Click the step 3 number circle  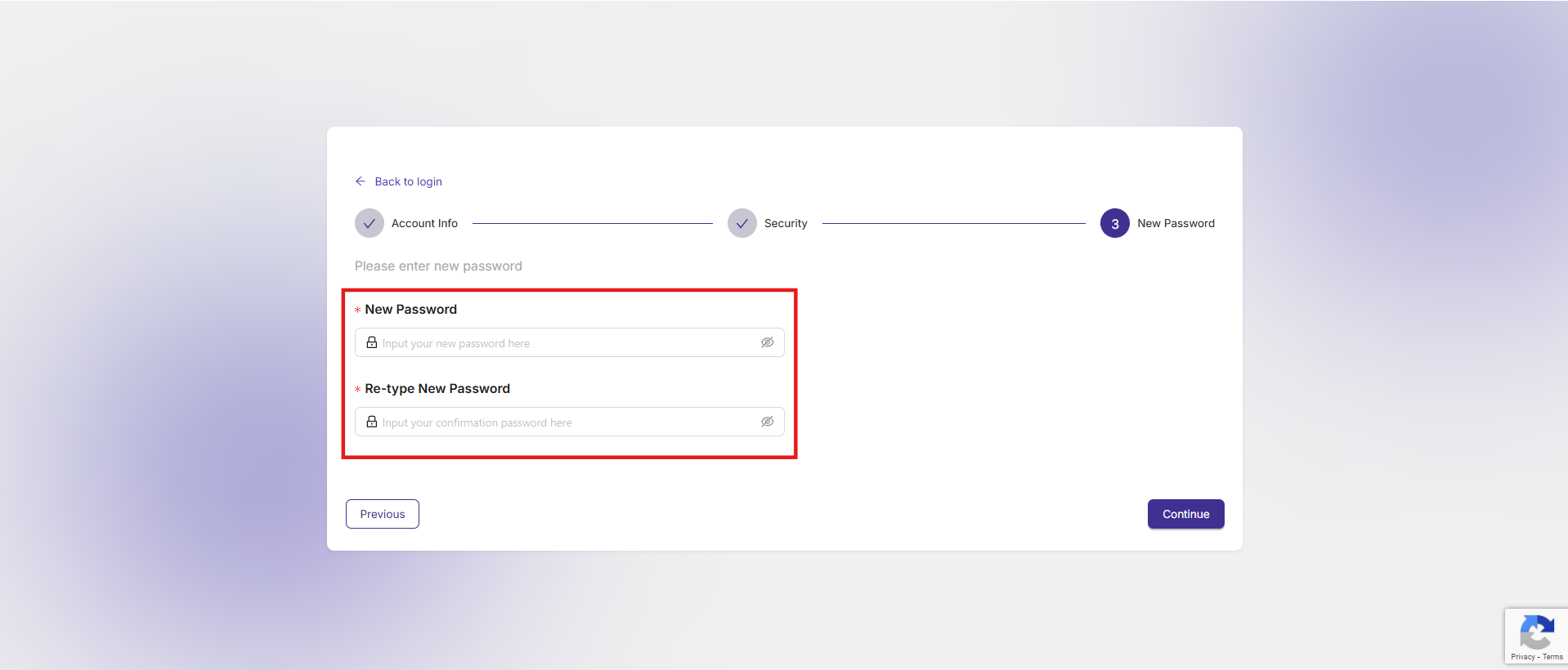pos(1114,223)
